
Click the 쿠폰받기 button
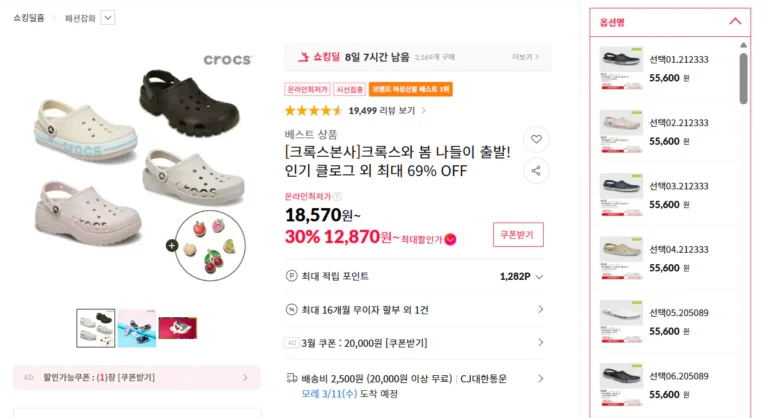coord(517,234)
